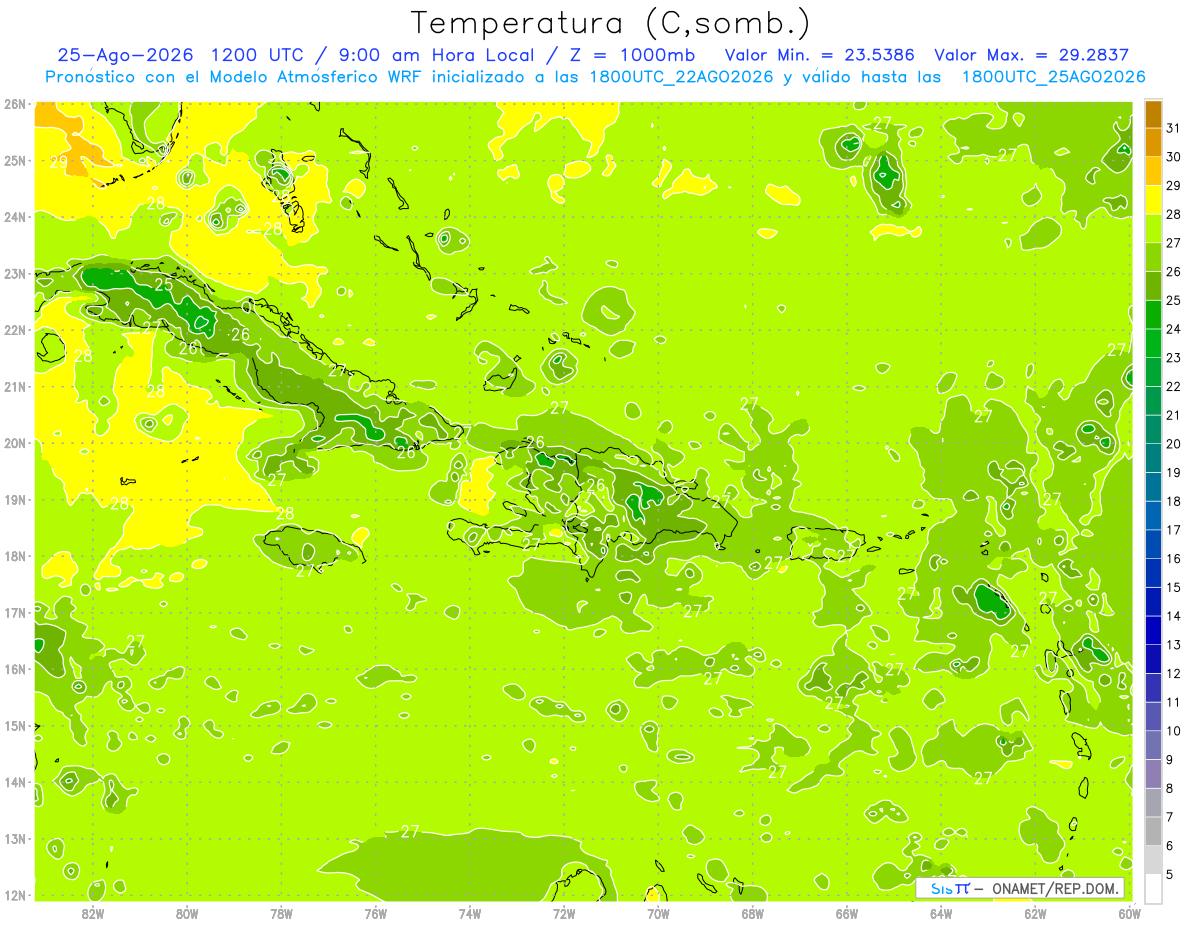Click the '9:00 am Hora Local' text

click(438, 54)
